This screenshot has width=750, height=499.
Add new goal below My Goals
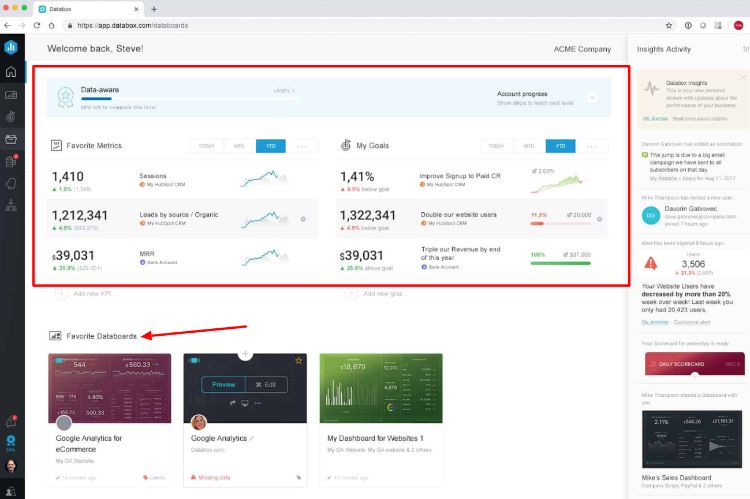[x=376, y=293]
